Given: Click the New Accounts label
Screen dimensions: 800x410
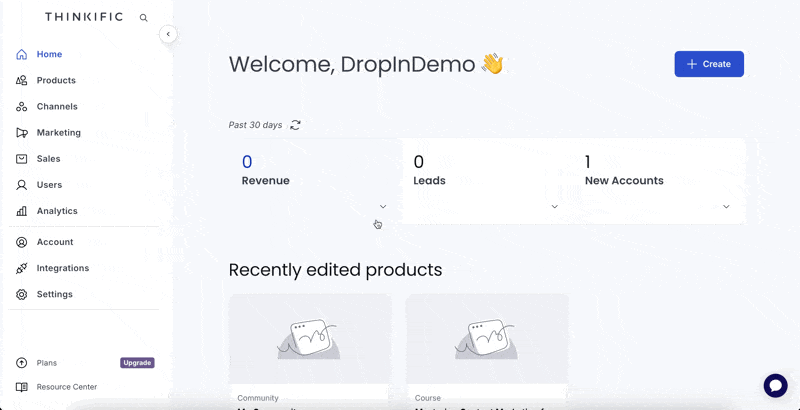Looking at the screenshot, I should [x=624, y=181].
